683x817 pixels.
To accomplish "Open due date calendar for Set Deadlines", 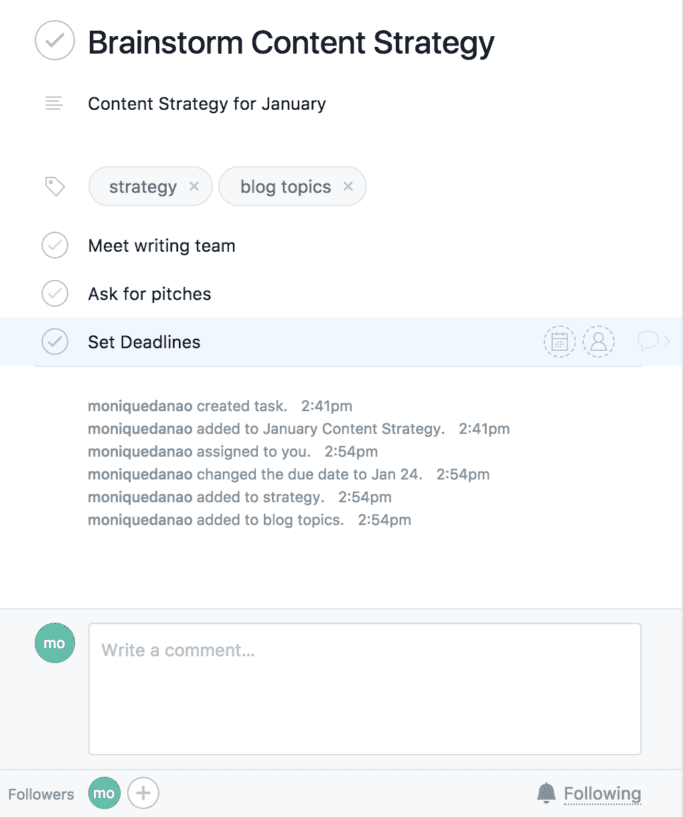I will coord(560,341).
